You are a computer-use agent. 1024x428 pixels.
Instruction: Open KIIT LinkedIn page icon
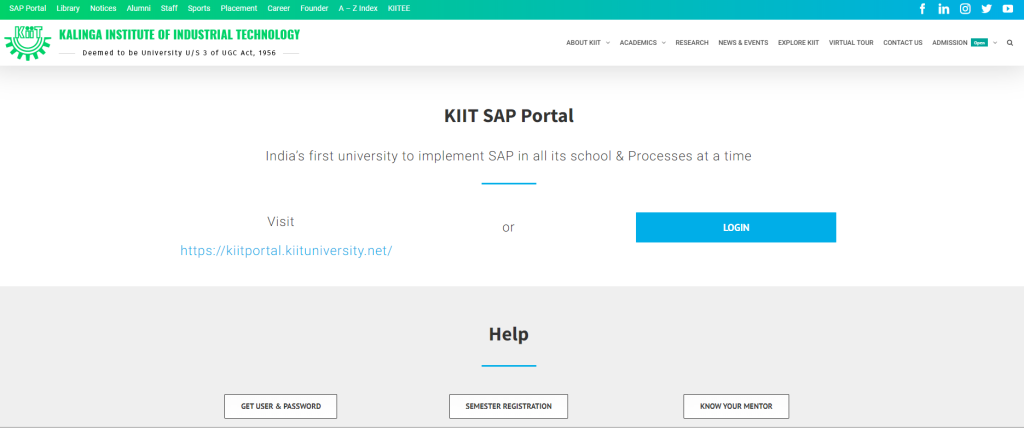[x=944, y=8]
